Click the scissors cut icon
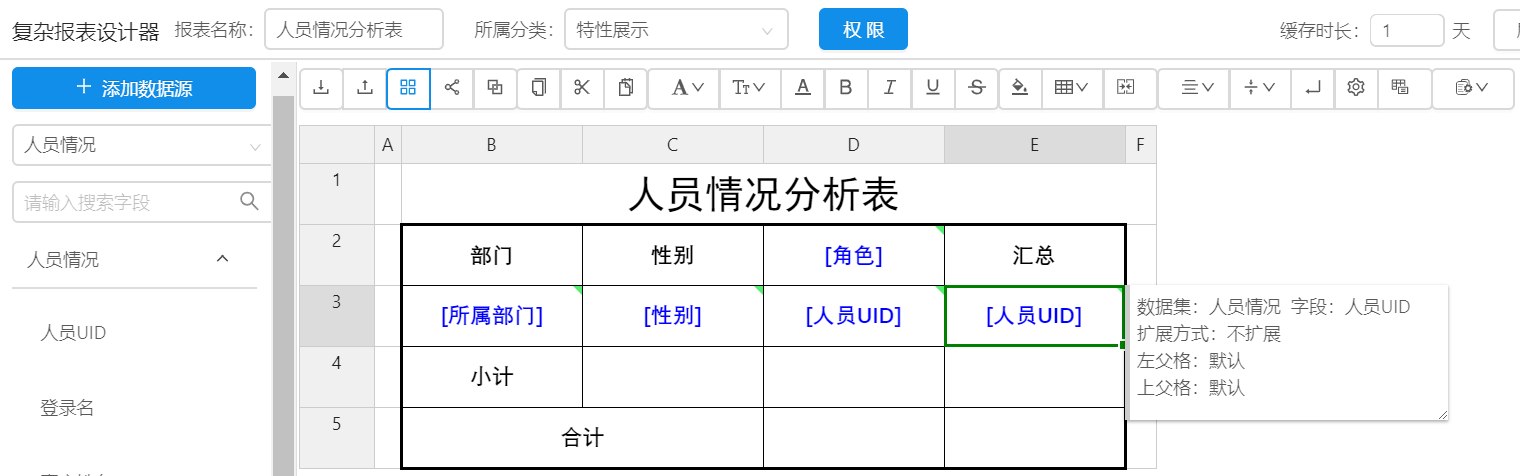 [x=582, y=88]
